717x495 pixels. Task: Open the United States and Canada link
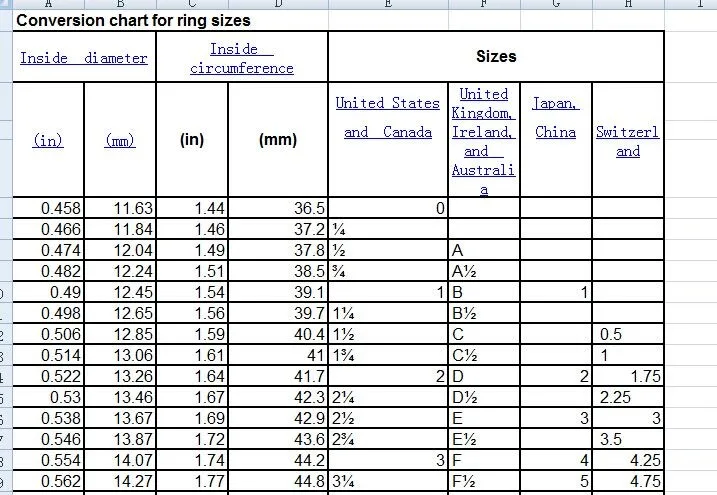388,117
